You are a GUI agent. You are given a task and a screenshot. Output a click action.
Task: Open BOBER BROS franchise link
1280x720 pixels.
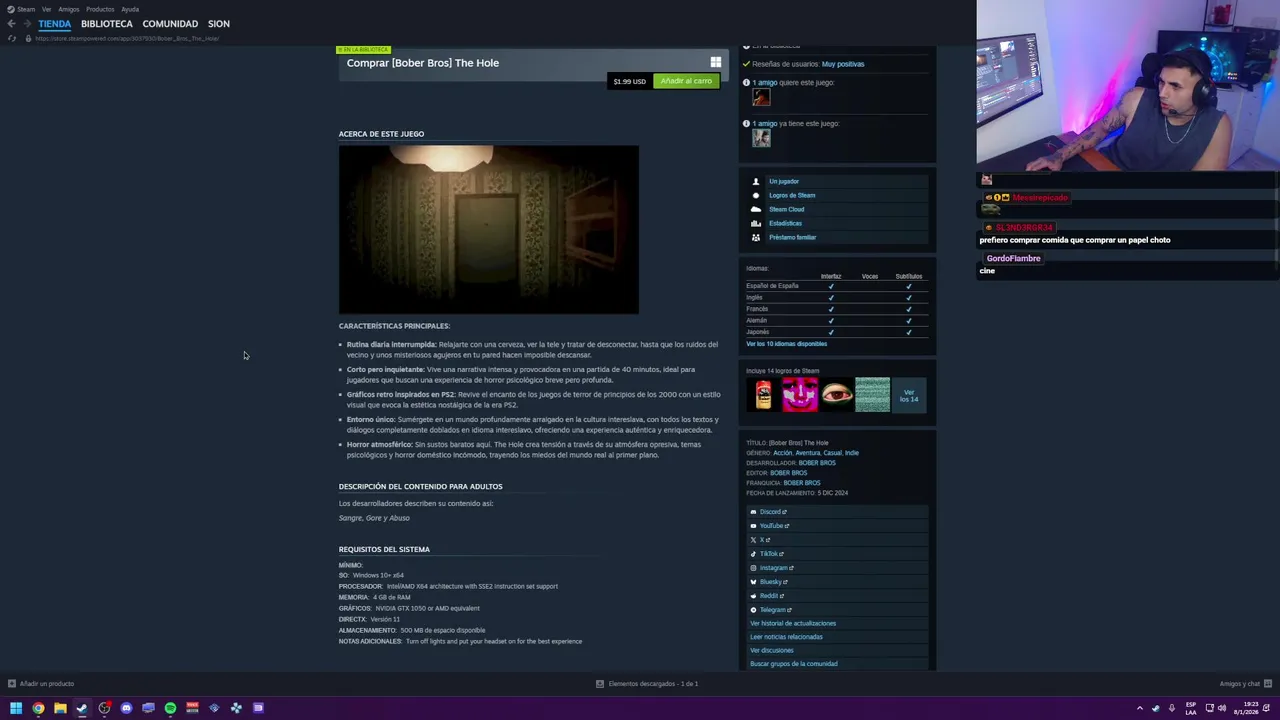802,483
